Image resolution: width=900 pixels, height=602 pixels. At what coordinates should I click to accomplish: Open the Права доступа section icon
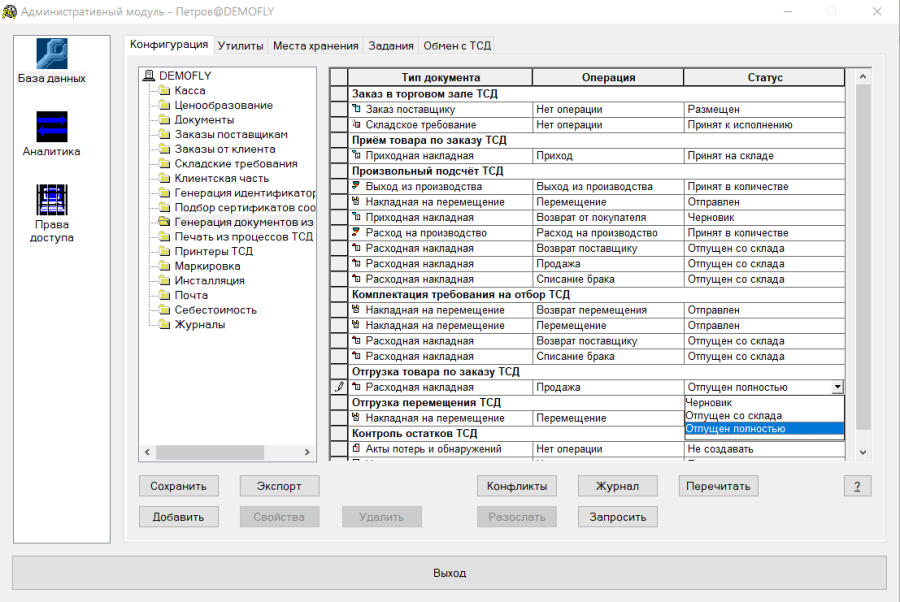tap(51, 199)
